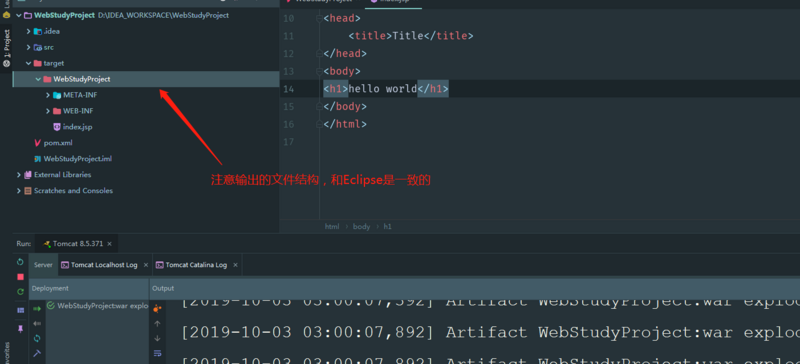Select the index.jsp file name
The height and width of the screenshot is (364, 800).
click(78, 127)
